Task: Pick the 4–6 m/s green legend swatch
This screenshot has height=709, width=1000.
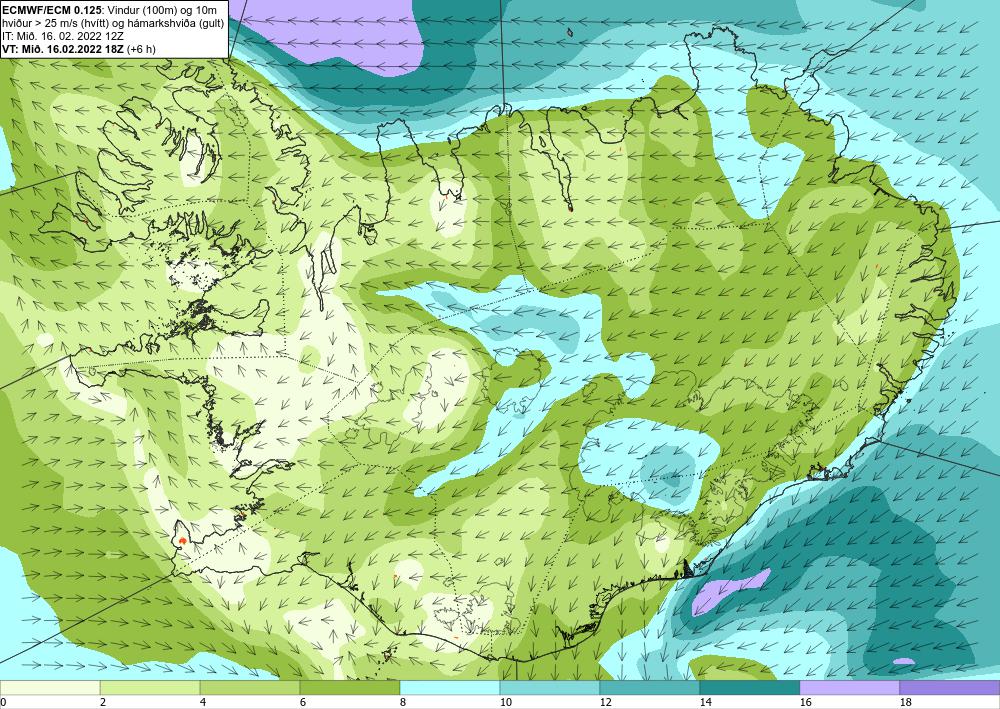Action: coord(250,687)
